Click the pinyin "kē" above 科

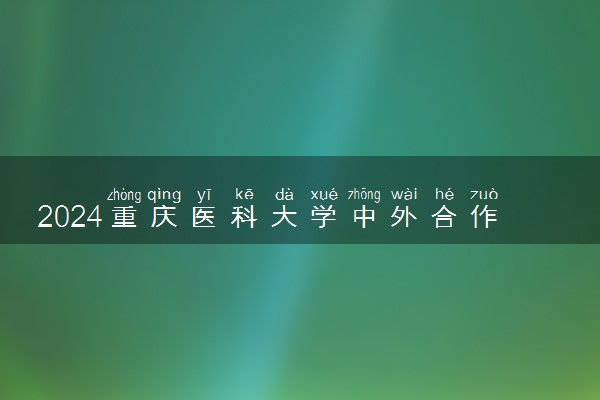click(244, 194)
